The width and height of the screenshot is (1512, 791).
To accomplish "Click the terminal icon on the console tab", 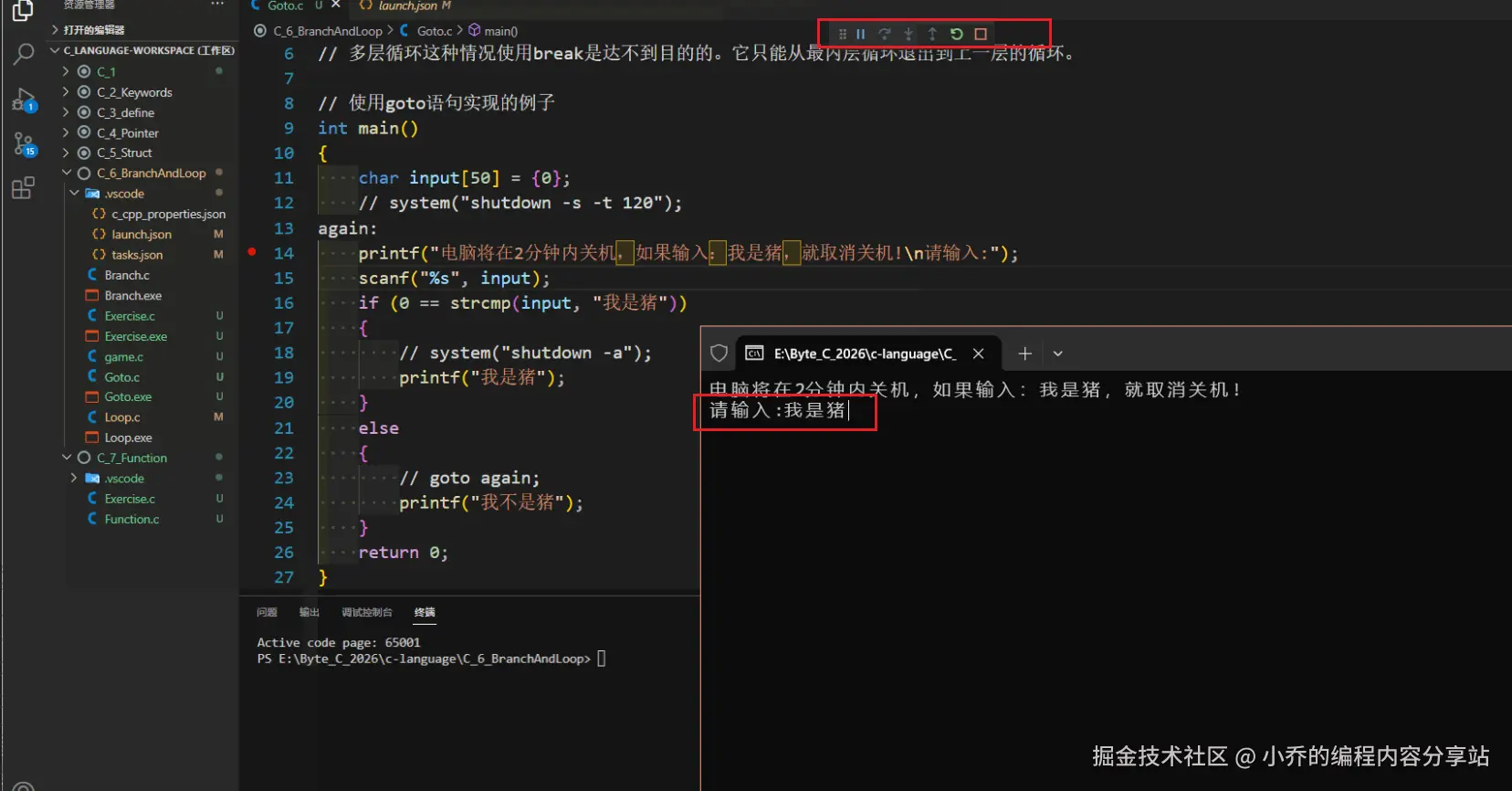I will (754, 353).
